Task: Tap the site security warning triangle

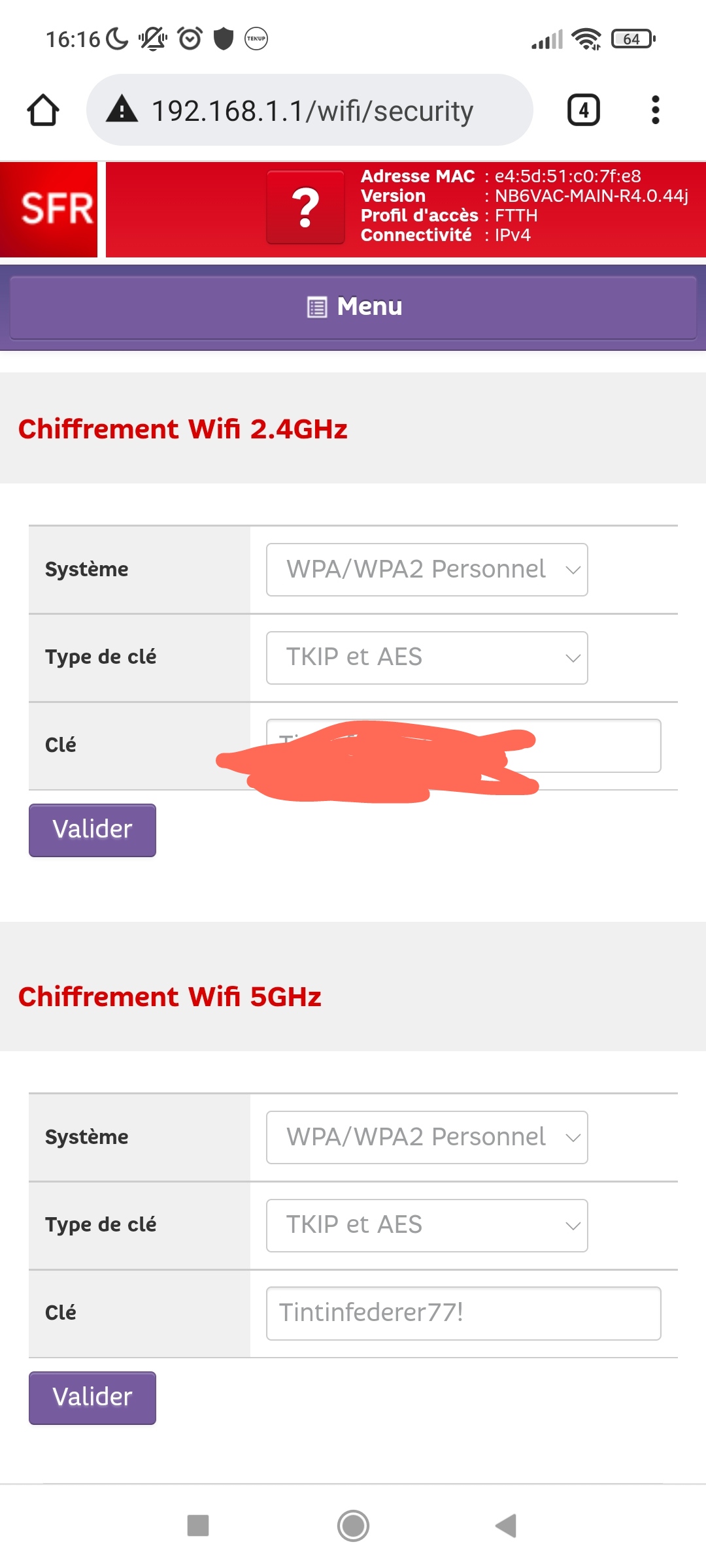Action: point(122,110)
